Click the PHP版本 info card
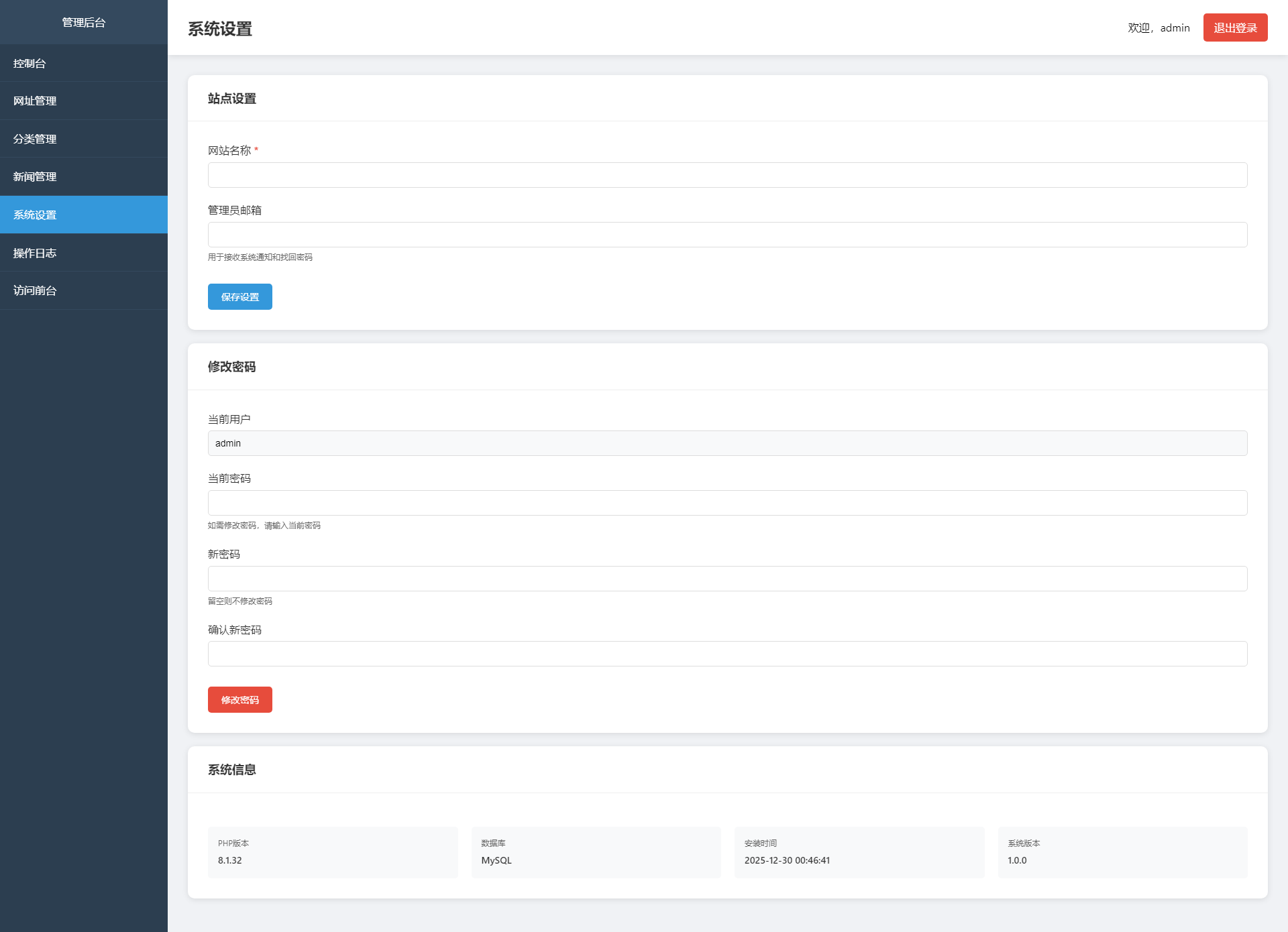 coord(333,852)
